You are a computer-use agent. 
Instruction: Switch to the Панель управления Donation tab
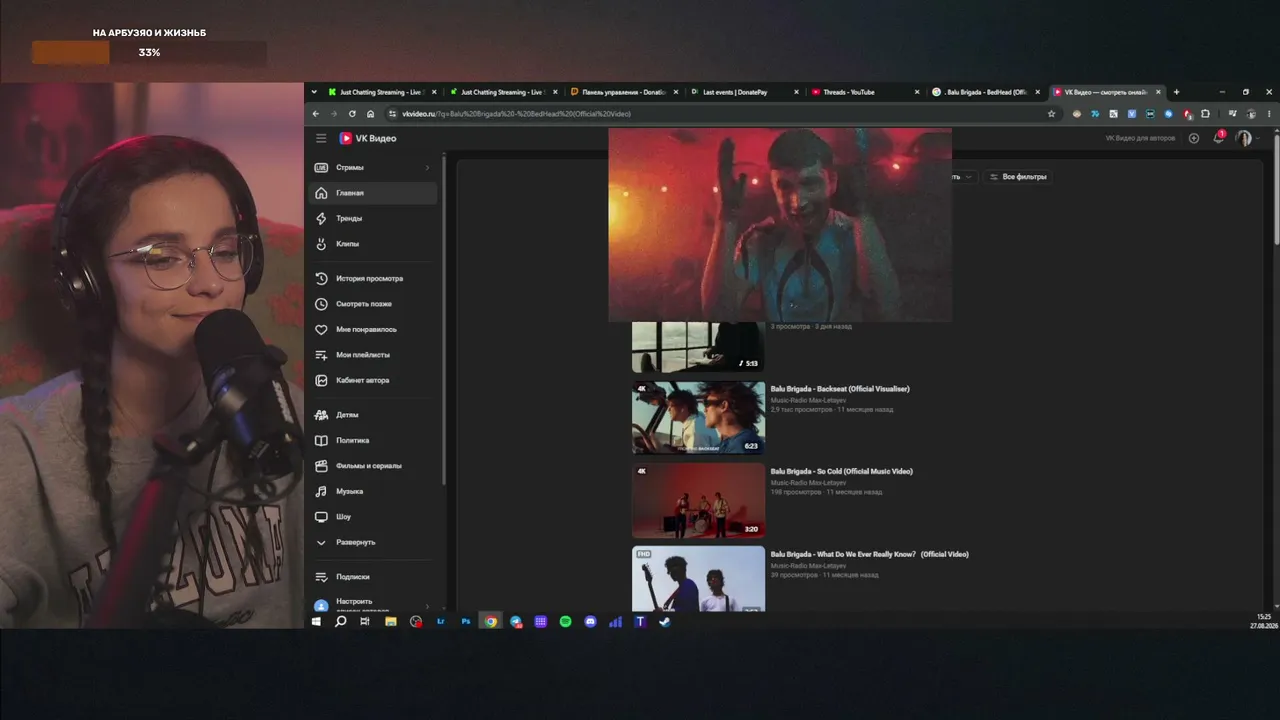point(625,92)
